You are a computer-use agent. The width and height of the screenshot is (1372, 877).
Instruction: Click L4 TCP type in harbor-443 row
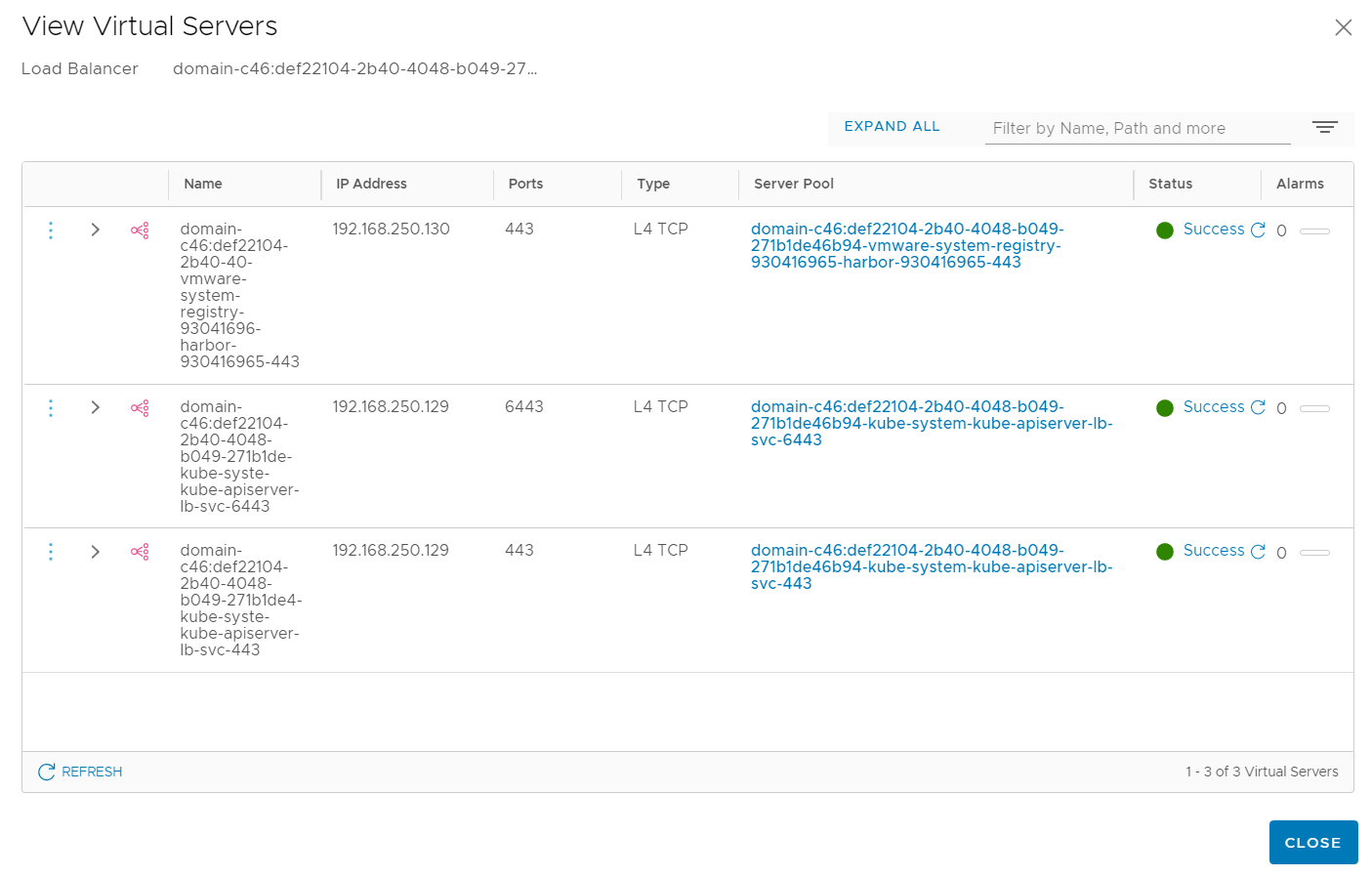coord(660,230)
